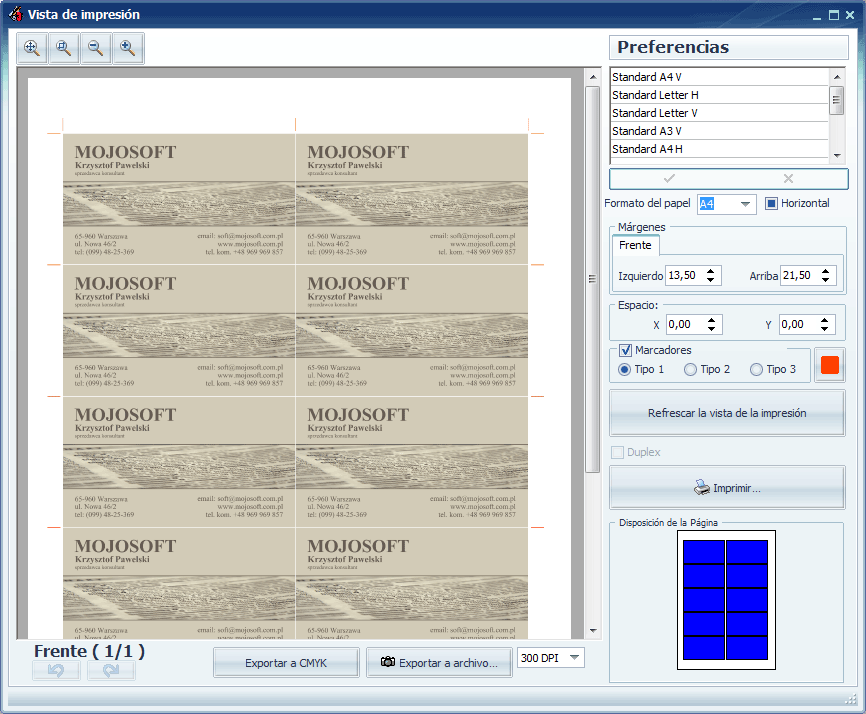866x714 pixels.
Task: Increase the Izquierdo margin with up arrow
Action: (711, 271)
